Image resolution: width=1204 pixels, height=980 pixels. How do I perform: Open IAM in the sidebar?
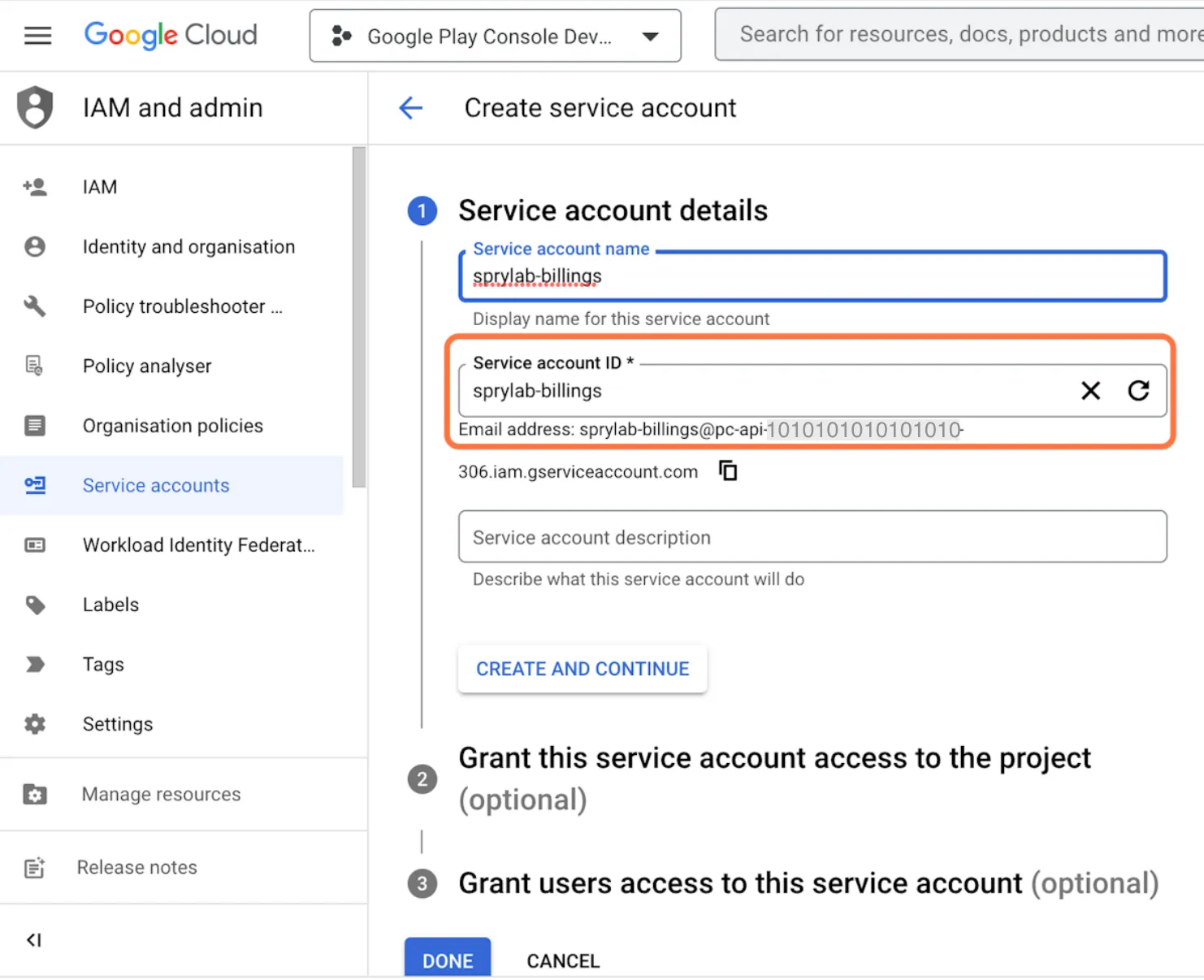(99, 187)
